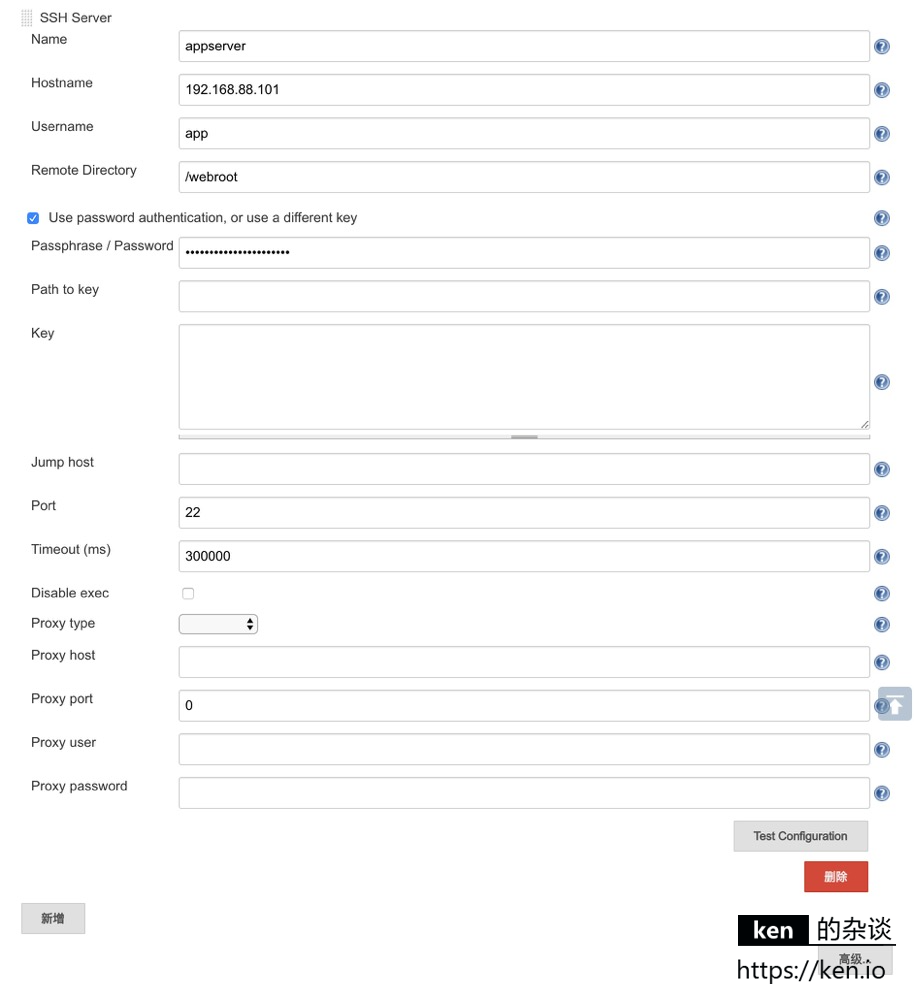Viewport: 914px width, 1000px height.
Task: Focus the empty Path to key field
Action: [524, 297]
